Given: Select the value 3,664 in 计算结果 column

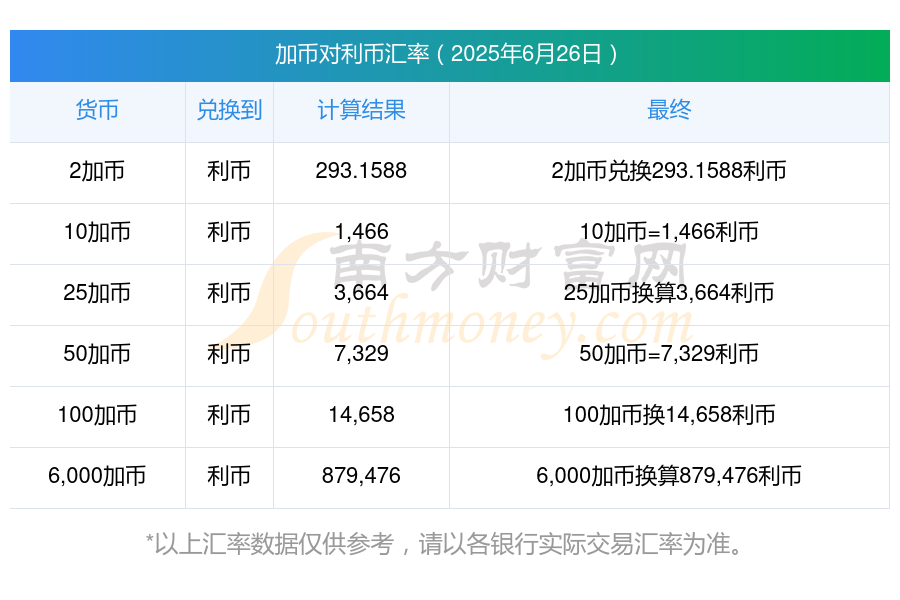Looking at the screenshot, I should tap(361, 293).
